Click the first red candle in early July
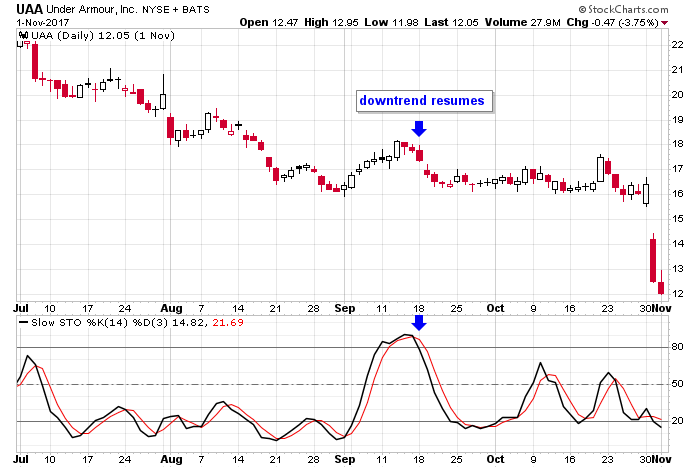This screenshot has width=700, height=468. 34,61
